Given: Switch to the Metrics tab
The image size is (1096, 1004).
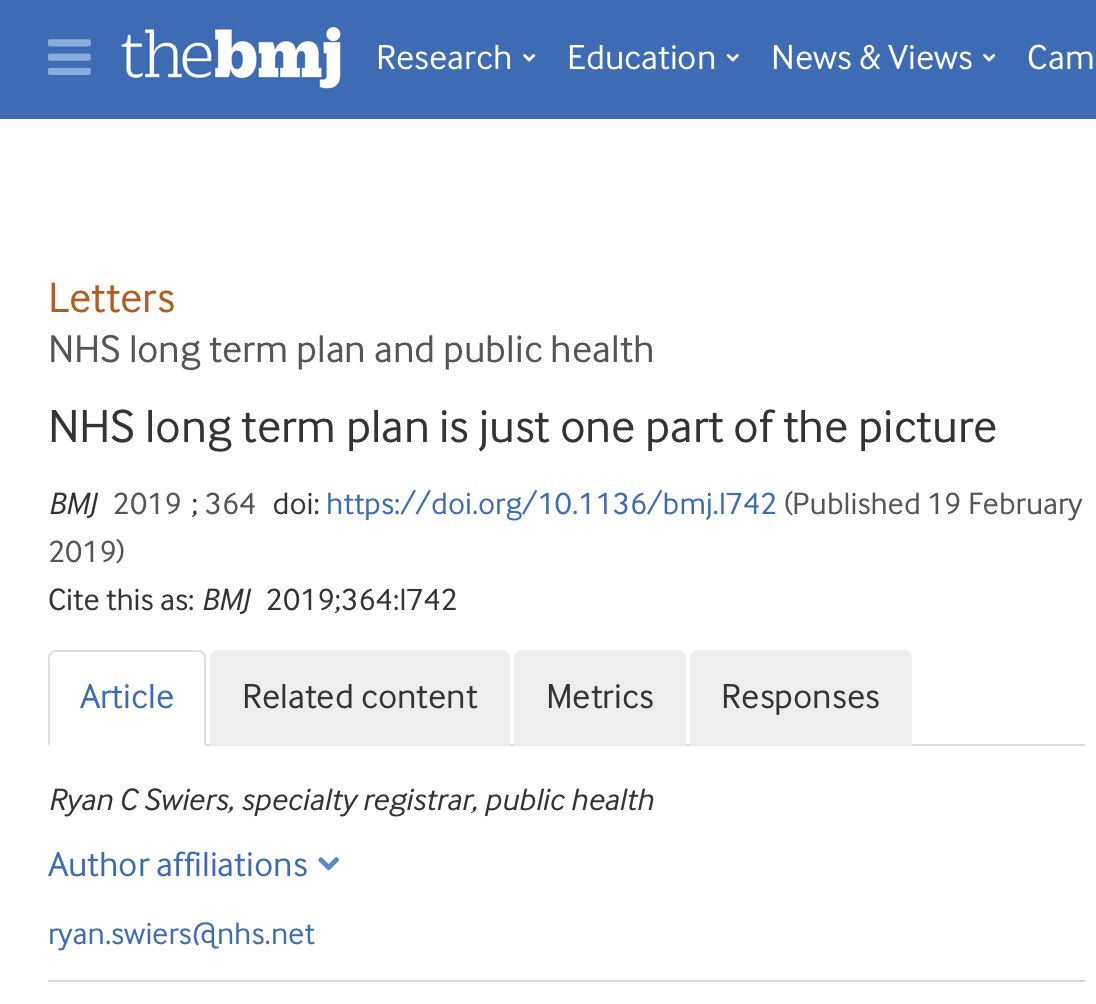Looking at the screenshot, I should [x=600, y=697].
